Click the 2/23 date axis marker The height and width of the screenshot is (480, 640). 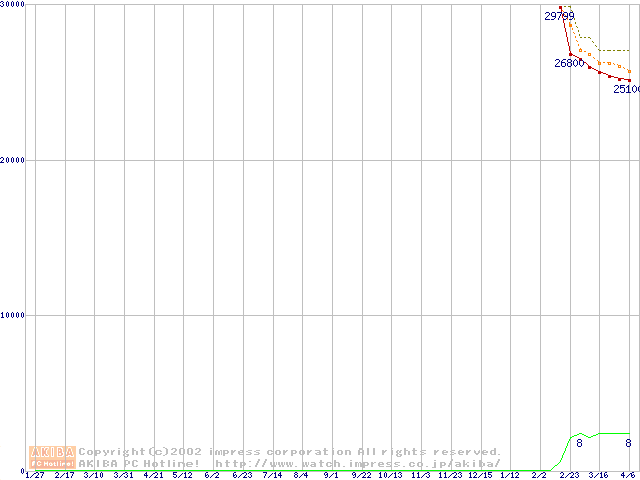pos(569,475)
